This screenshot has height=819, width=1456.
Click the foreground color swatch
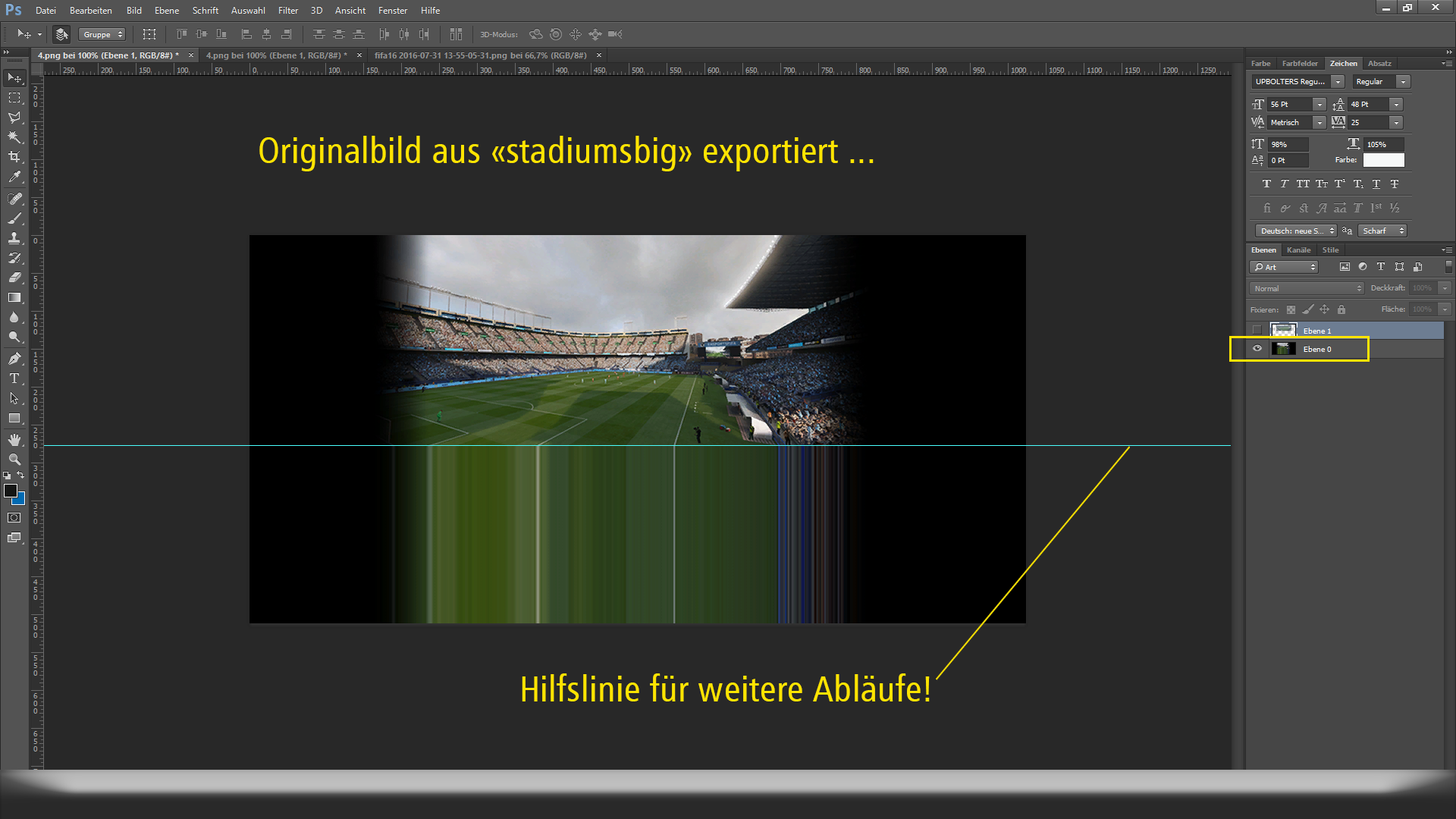pos(11,491)
